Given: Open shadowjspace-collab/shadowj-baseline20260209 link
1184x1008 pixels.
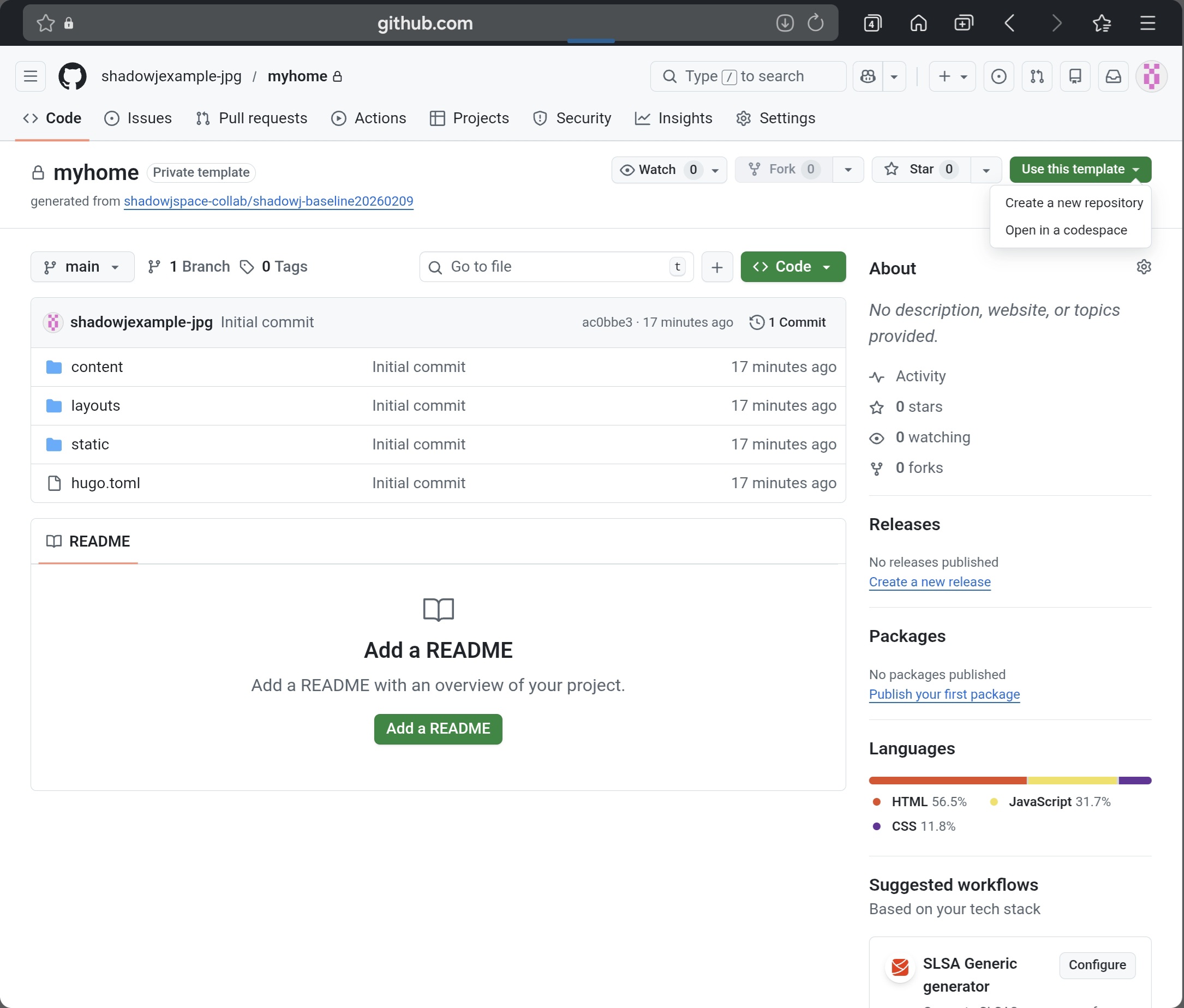Looking at the screenshot, I should pyautogui.click(x=268, y=201).
